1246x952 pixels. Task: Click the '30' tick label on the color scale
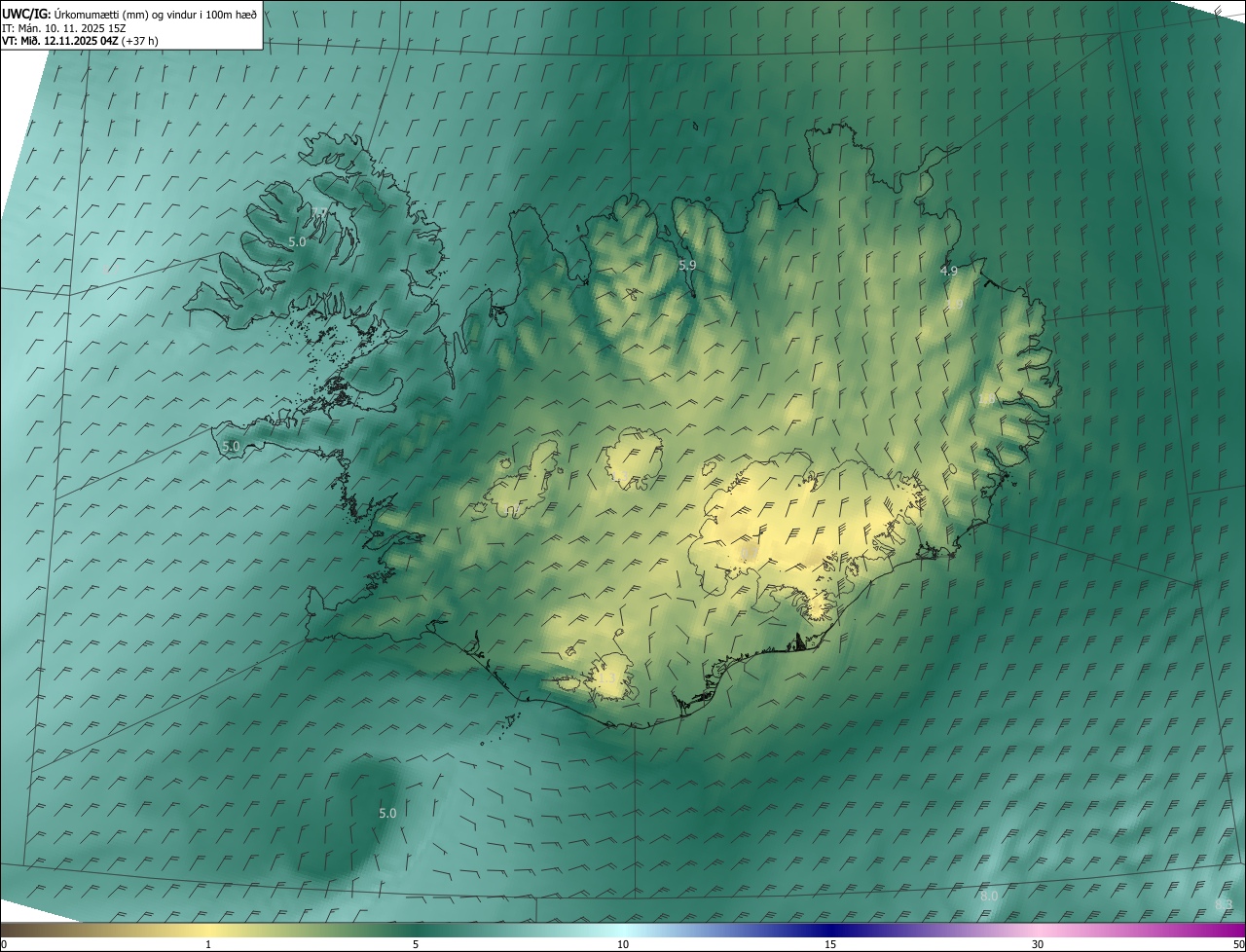(x=1038, y=944)
